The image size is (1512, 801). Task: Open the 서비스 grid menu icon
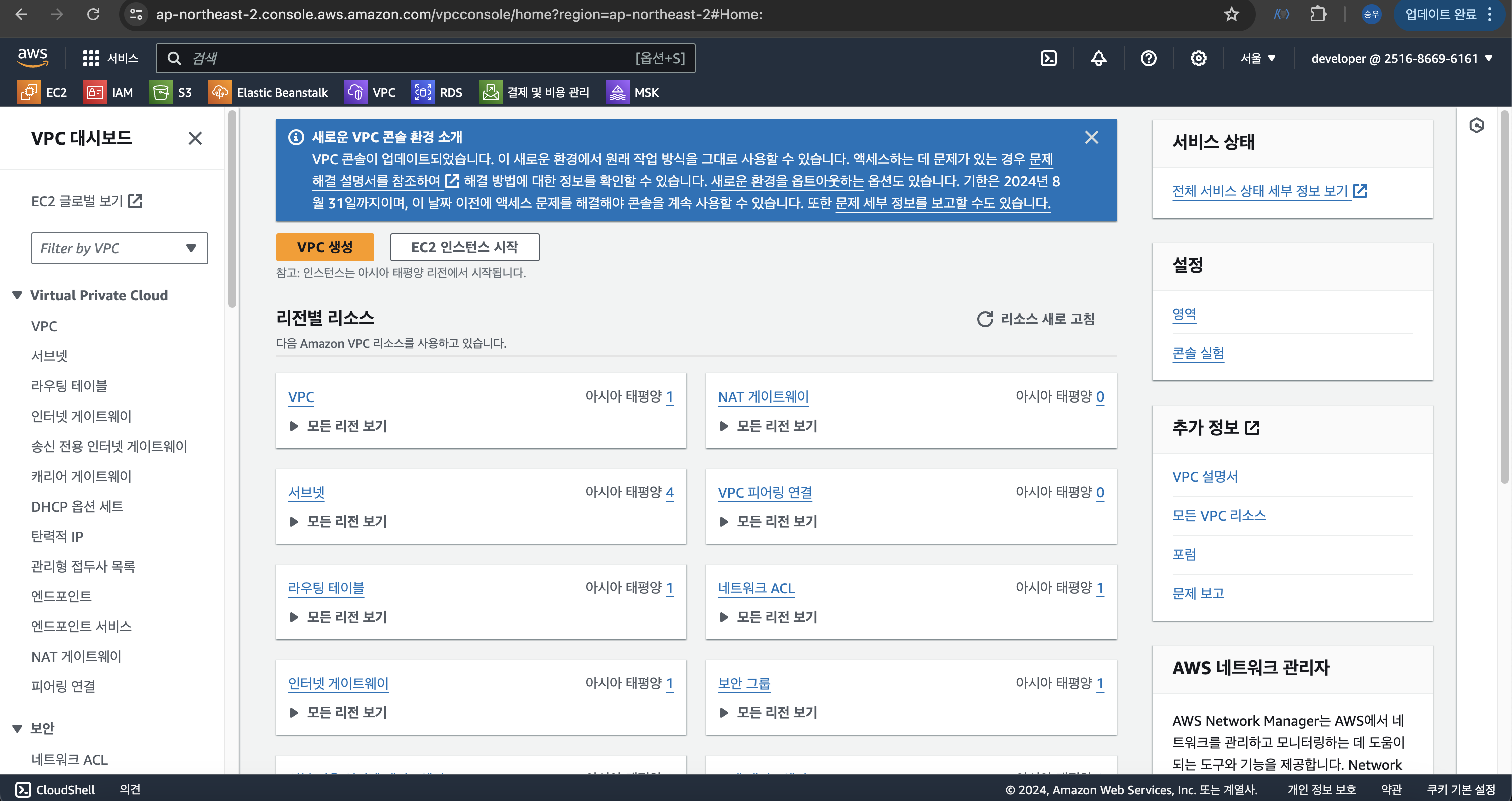[x=91, y=58]
